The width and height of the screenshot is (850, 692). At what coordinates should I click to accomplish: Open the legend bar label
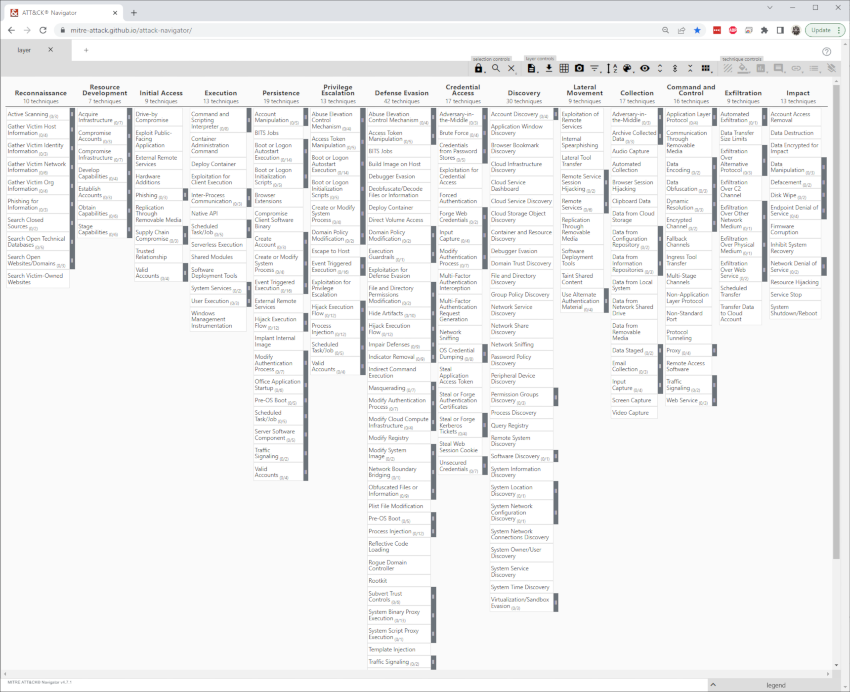(776, 685)
